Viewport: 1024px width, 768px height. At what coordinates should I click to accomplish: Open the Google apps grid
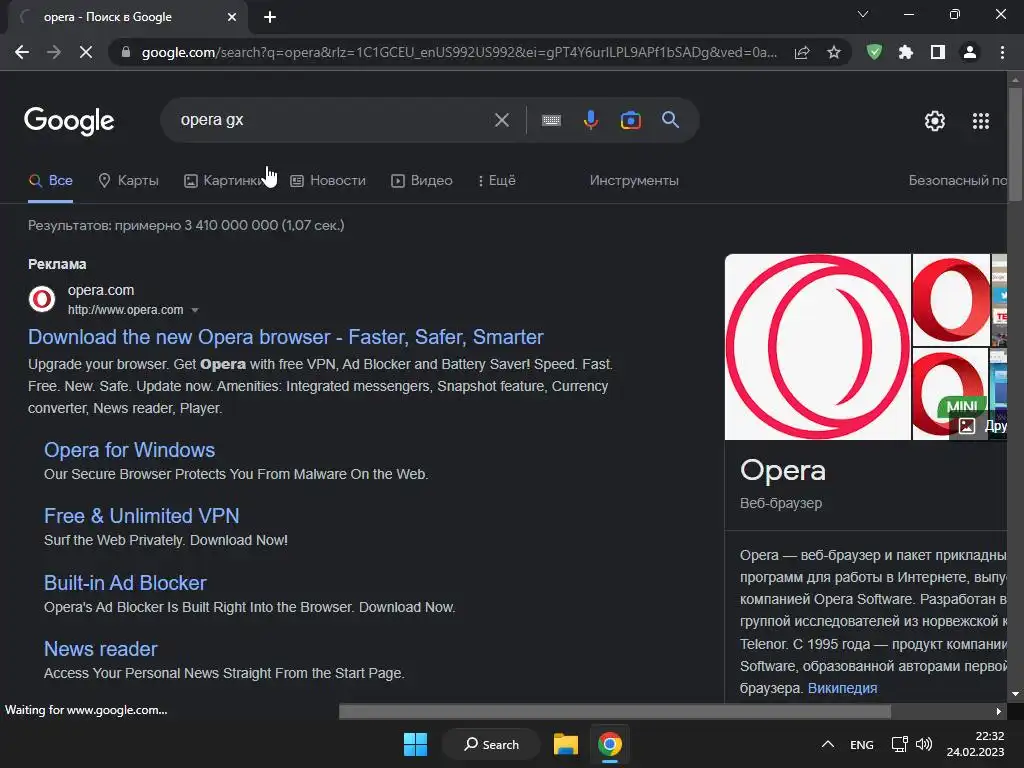pos(980,121)
